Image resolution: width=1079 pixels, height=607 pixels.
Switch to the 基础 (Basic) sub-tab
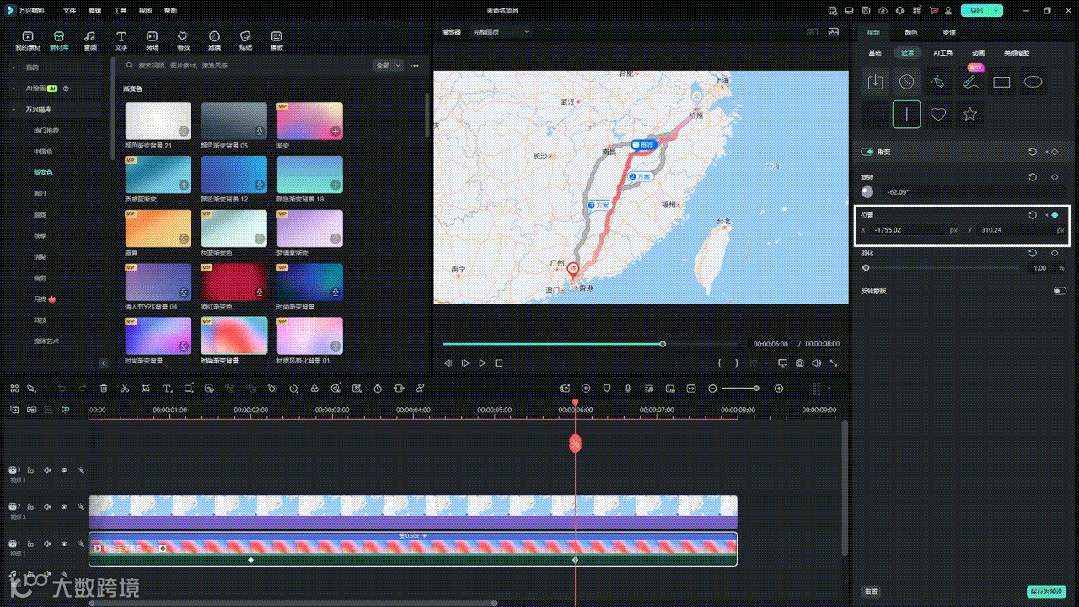point(875,53)
